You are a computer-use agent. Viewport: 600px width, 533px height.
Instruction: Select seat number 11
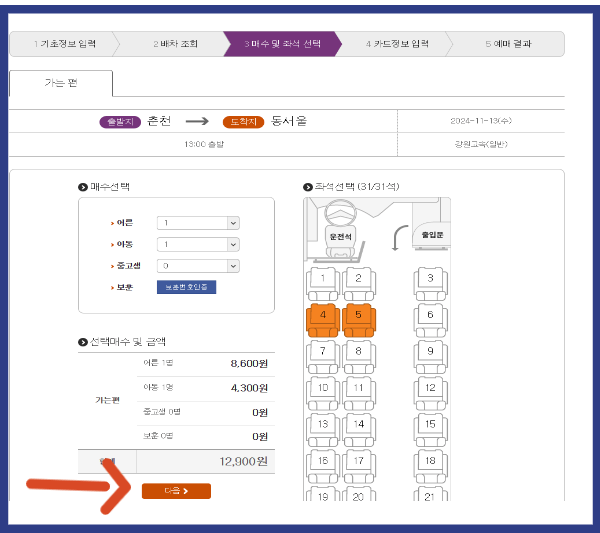coord(359,393)
